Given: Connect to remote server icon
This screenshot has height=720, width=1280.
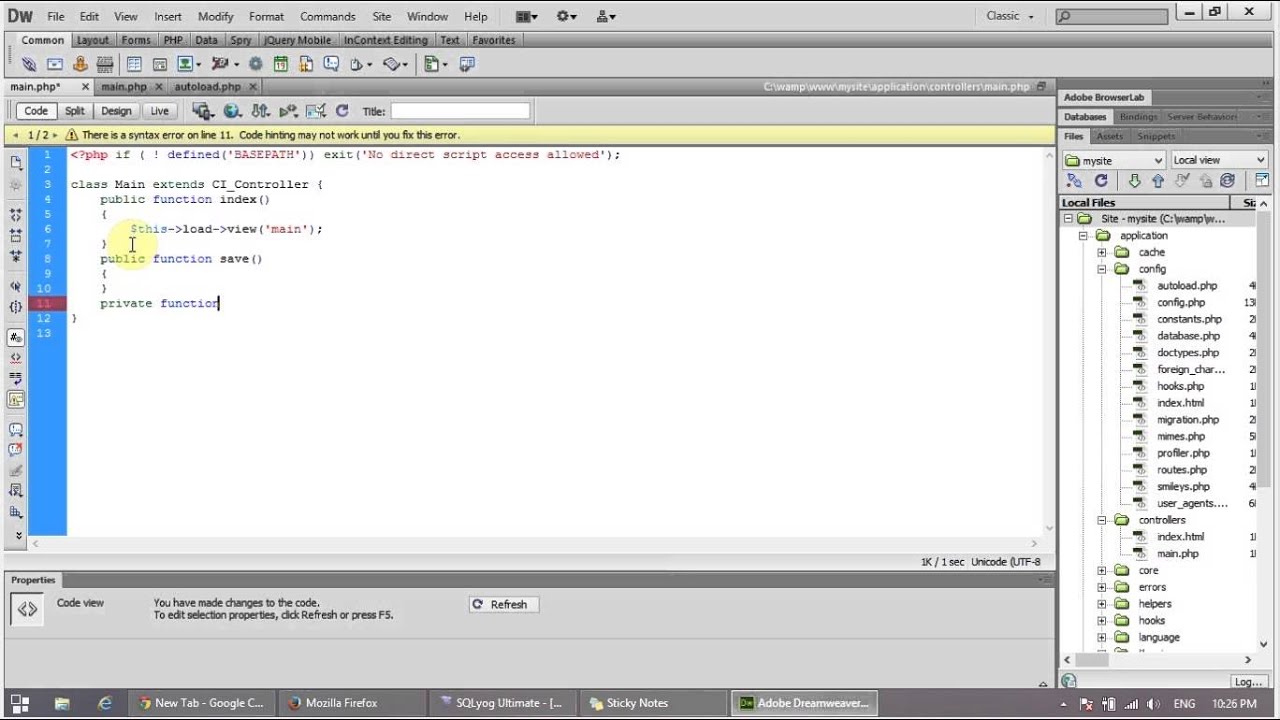Looking at the screenshot, I should [1074, 181].
